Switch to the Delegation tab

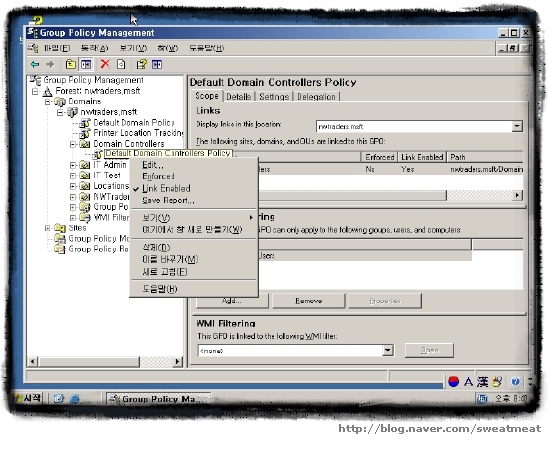316,97
